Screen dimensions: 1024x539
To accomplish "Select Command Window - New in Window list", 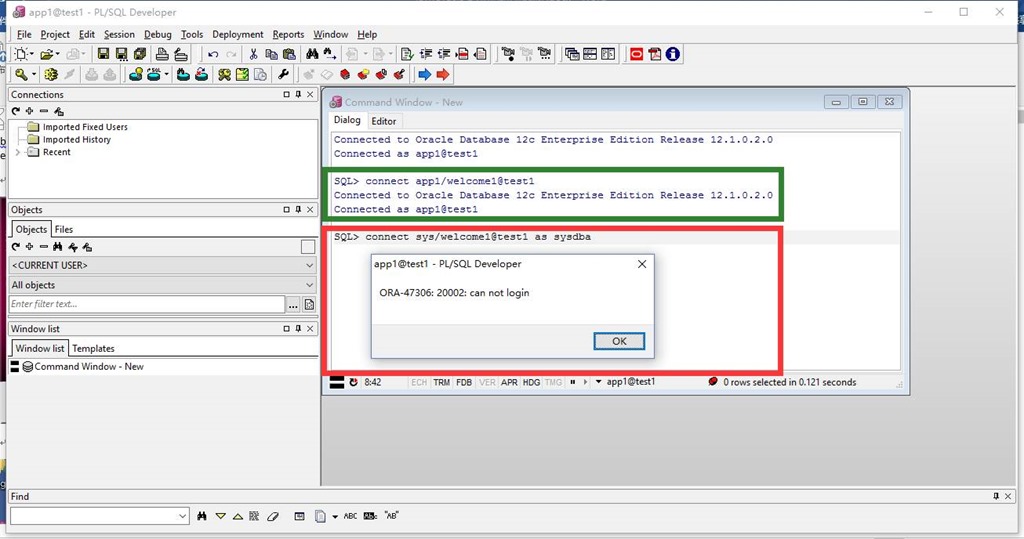I will tap(89, 367).
